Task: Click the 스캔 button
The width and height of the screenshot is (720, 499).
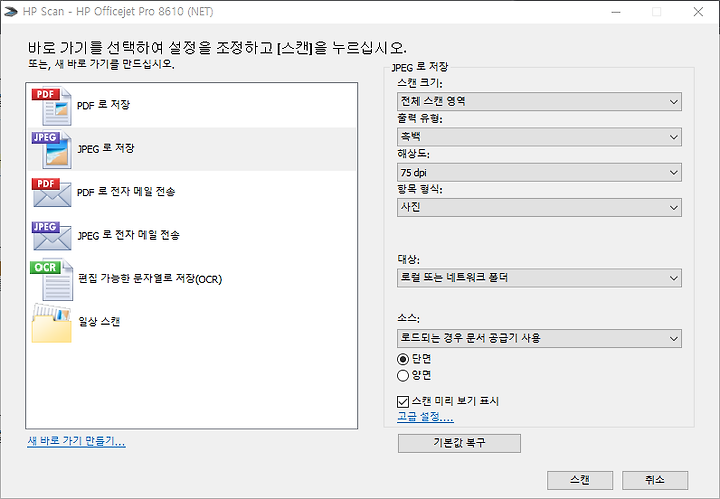Action: coord(580,480)
